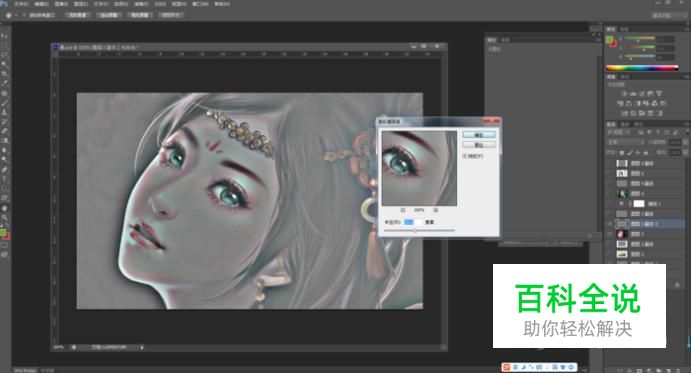The width and height of the screenshot is (691, 373).
Task: Select the Blur tool
Action: (x=4, y=150)
